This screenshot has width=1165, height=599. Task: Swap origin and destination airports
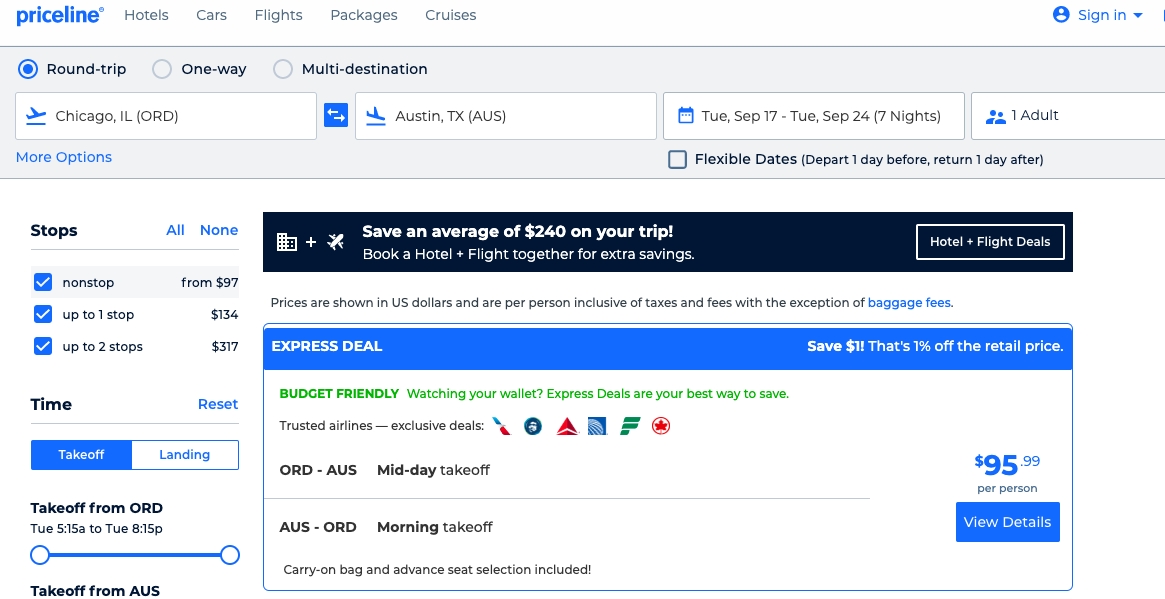336,115
